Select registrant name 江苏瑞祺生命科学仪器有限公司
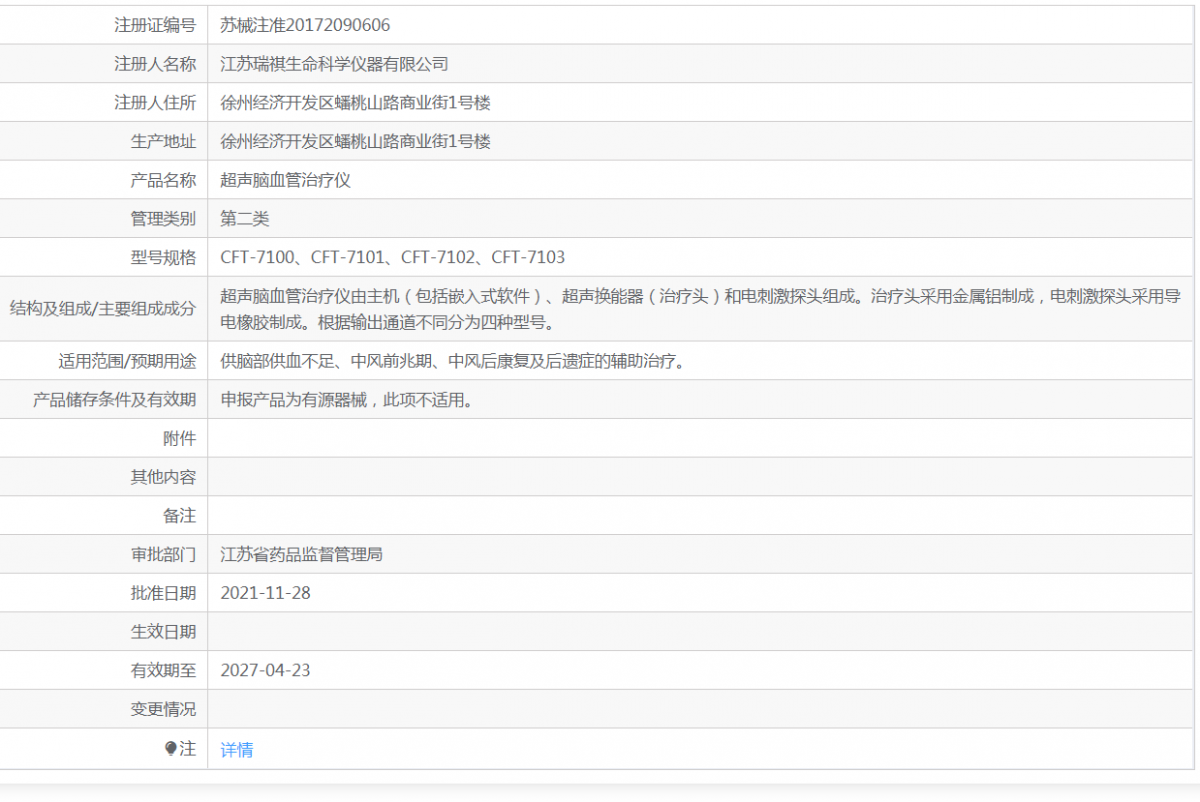Screen dimensions: 1200x802 click(334, 64)
